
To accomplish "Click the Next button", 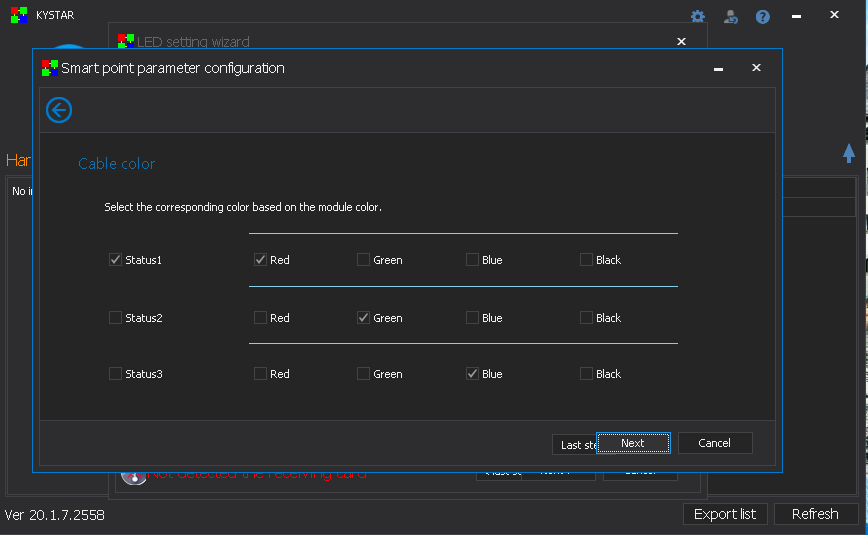I will (633, 443).
